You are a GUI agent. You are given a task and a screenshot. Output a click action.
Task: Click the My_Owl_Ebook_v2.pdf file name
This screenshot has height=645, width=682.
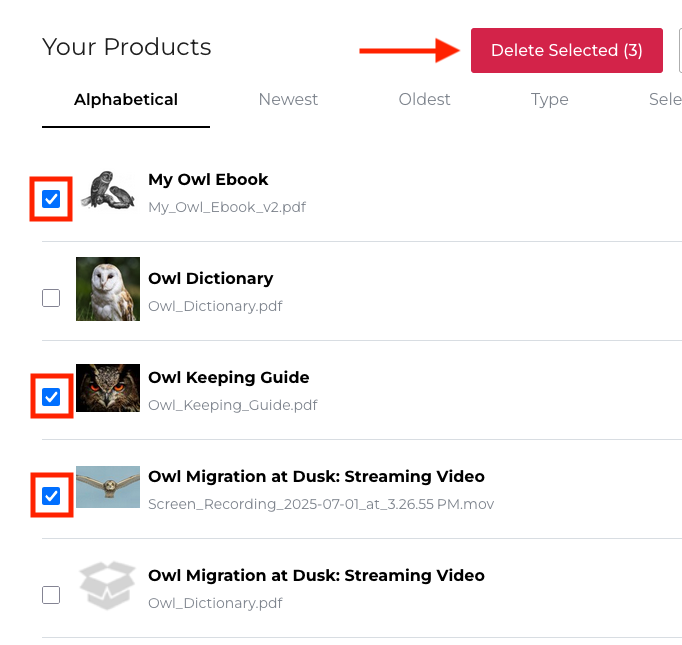226,208
